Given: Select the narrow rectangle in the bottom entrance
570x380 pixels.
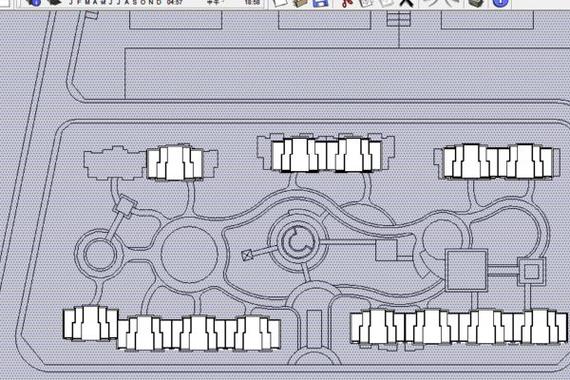Looking at the screenshot, I should click(x=314, y=329).
